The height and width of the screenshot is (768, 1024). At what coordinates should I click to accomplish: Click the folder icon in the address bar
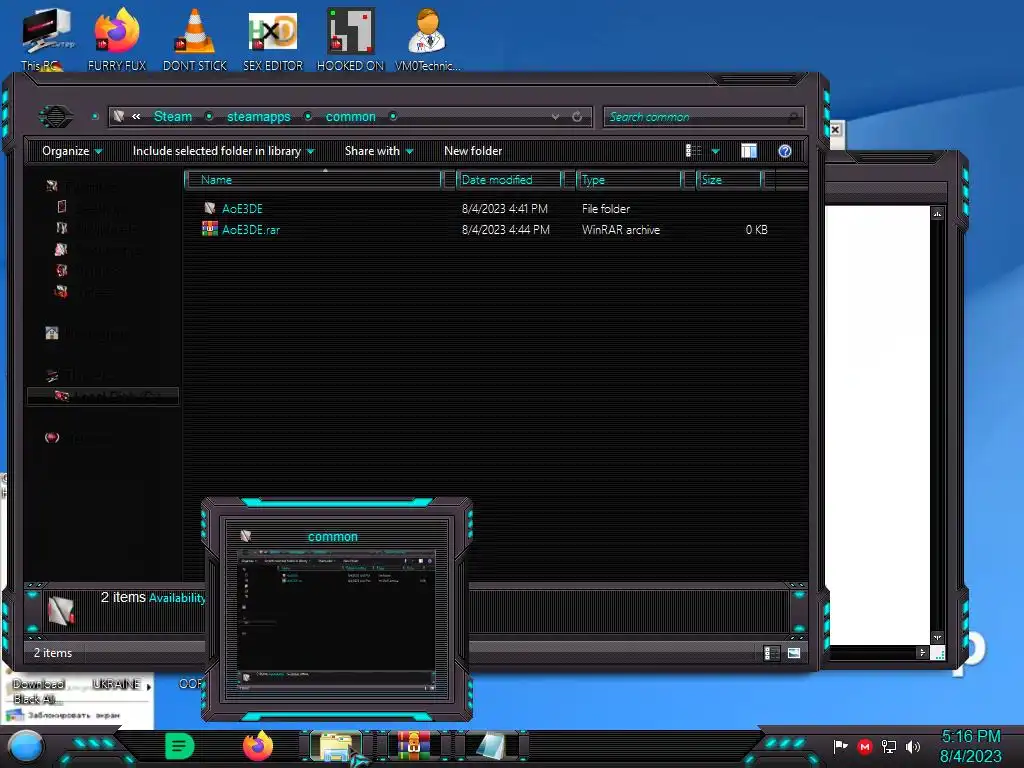click(x=118, y=116)
